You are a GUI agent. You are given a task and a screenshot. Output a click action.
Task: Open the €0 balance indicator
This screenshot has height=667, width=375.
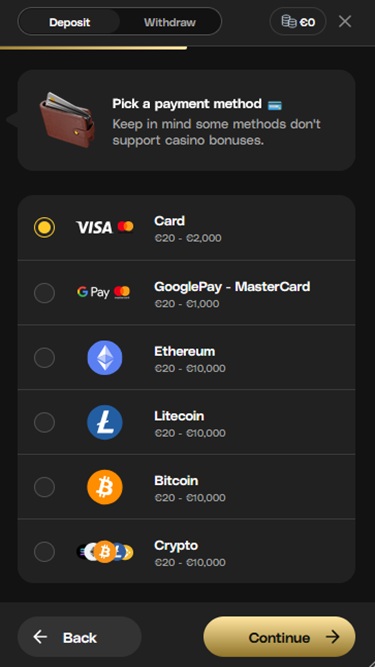(x=298, y=21)
